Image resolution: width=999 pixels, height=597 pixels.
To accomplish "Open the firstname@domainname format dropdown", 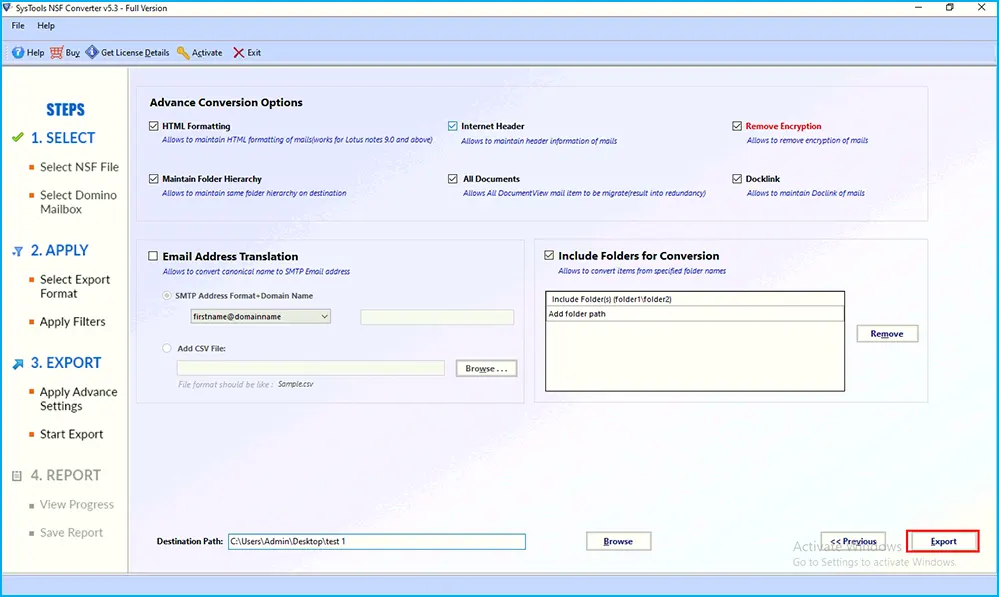I will click(261, 317).
